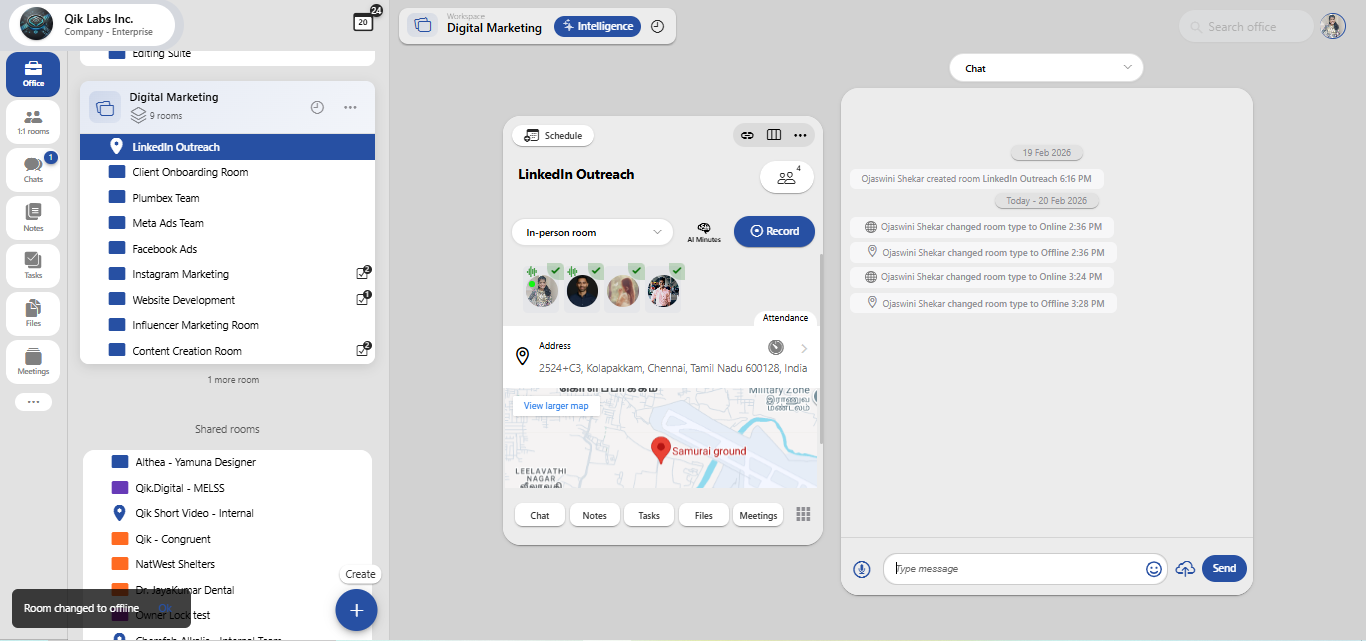Select the Facebook Ads room
Screen dimensions: 1366x641
[x=227, y=249]
